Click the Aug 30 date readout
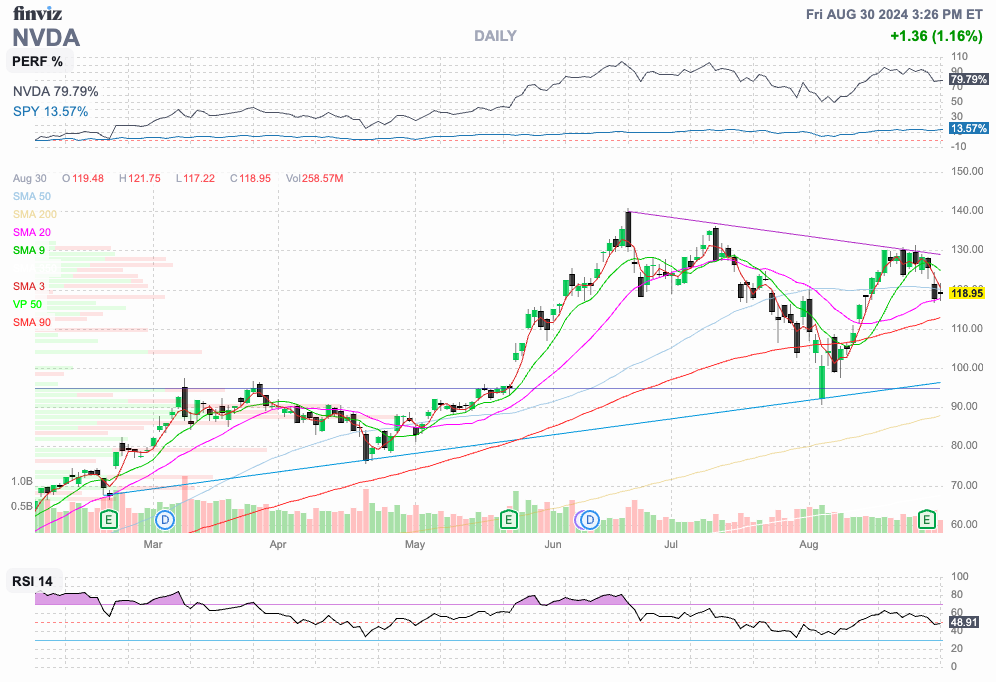The height and width of the screenshot is (682, 996). (30, 178)
